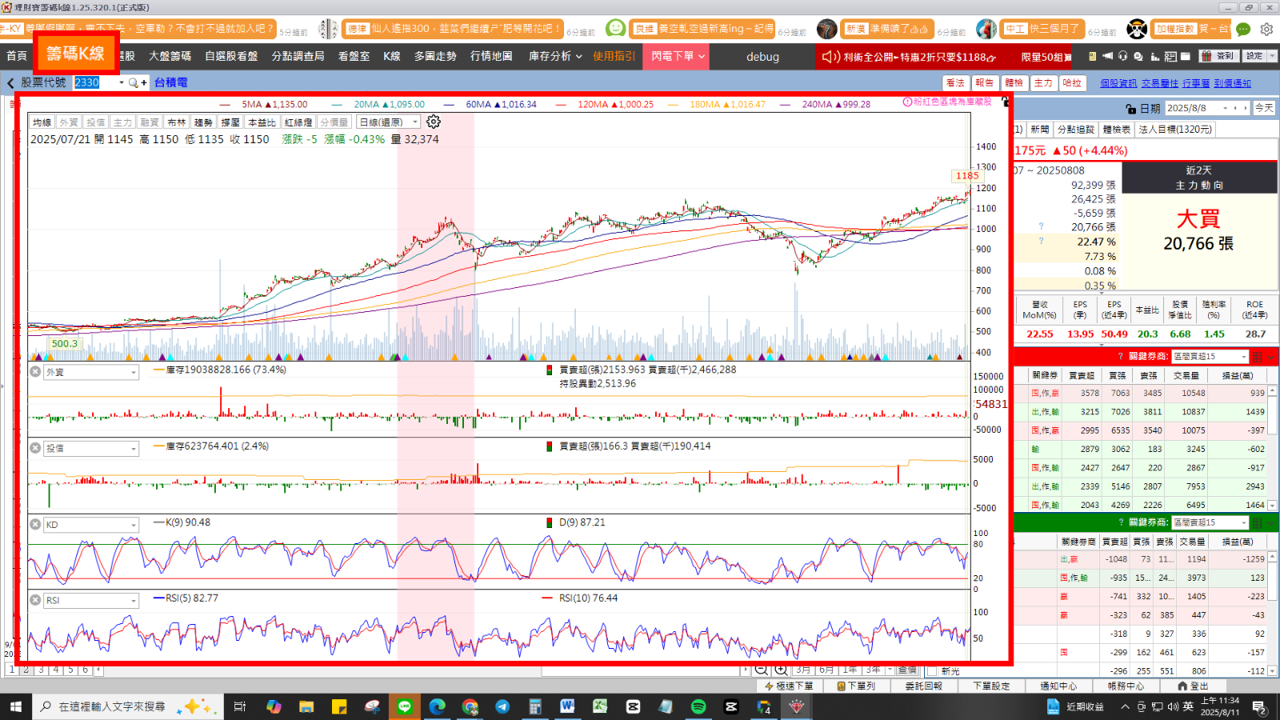Open LINE from the taskbar
This screenshot has width=1280, height=720.
[x=405, y=707]
